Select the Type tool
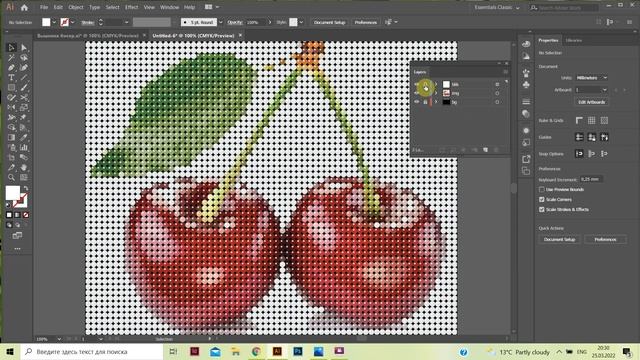The image size is (640, 360). 11,78
